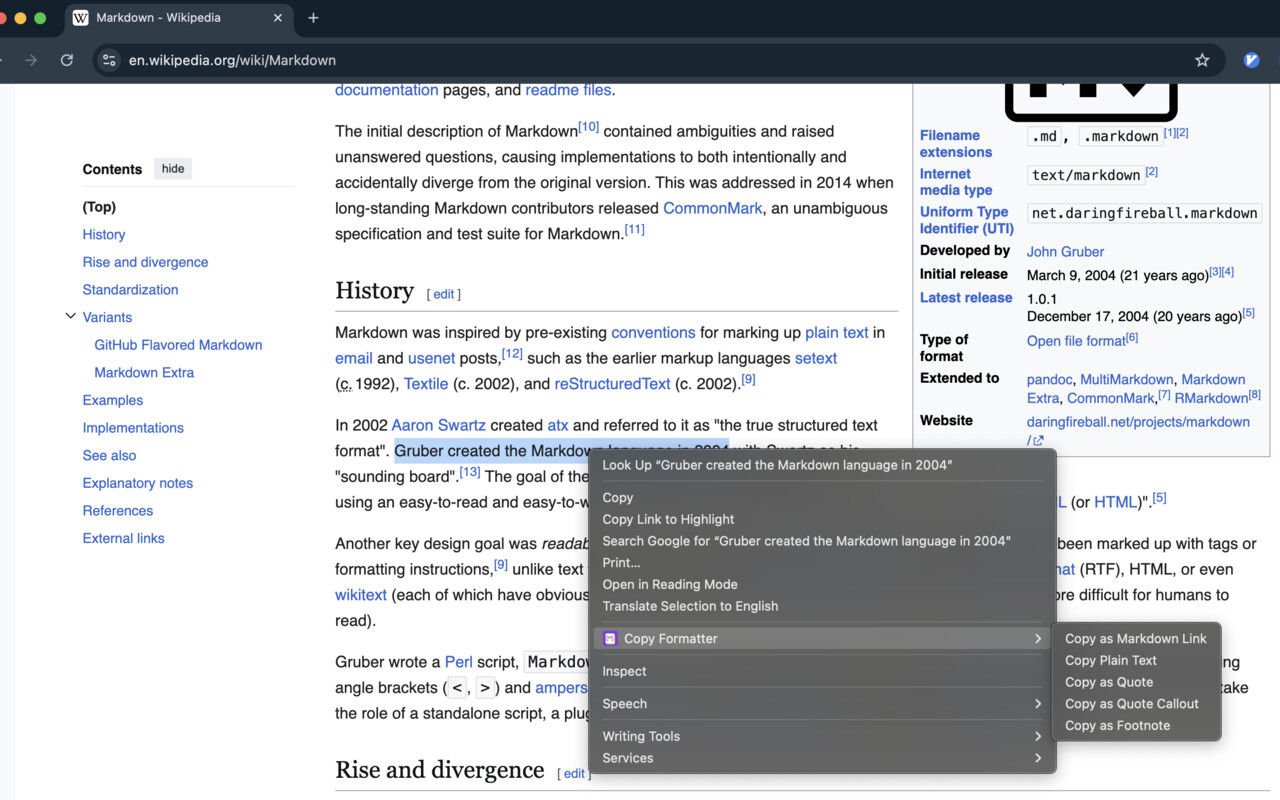Viewport: 1280px width, 800px height.
Task: Open the pandoc link in the infobox
Action: [1050, 380]
